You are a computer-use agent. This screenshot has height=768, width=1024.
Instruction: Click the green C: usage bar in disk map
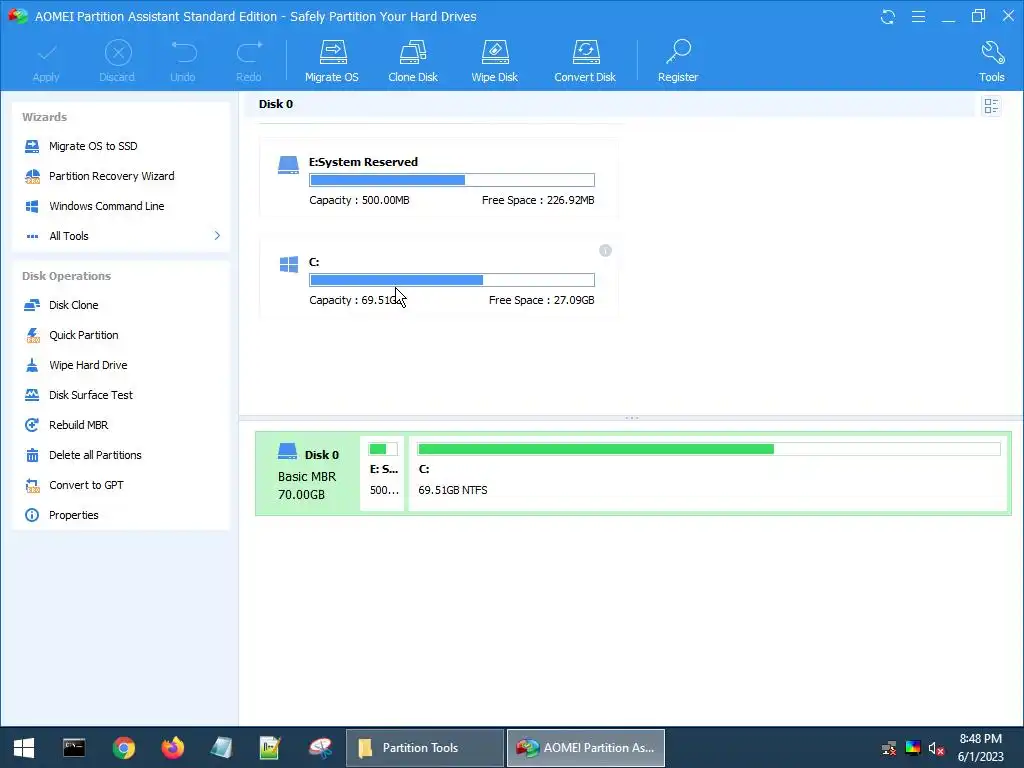(x=709, y=449)
